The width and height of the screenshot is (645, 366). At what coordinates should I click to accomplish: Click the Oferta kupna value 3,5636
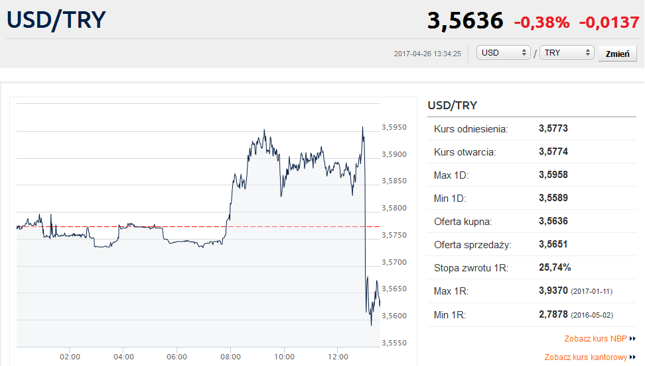click(x=553, y=221)
